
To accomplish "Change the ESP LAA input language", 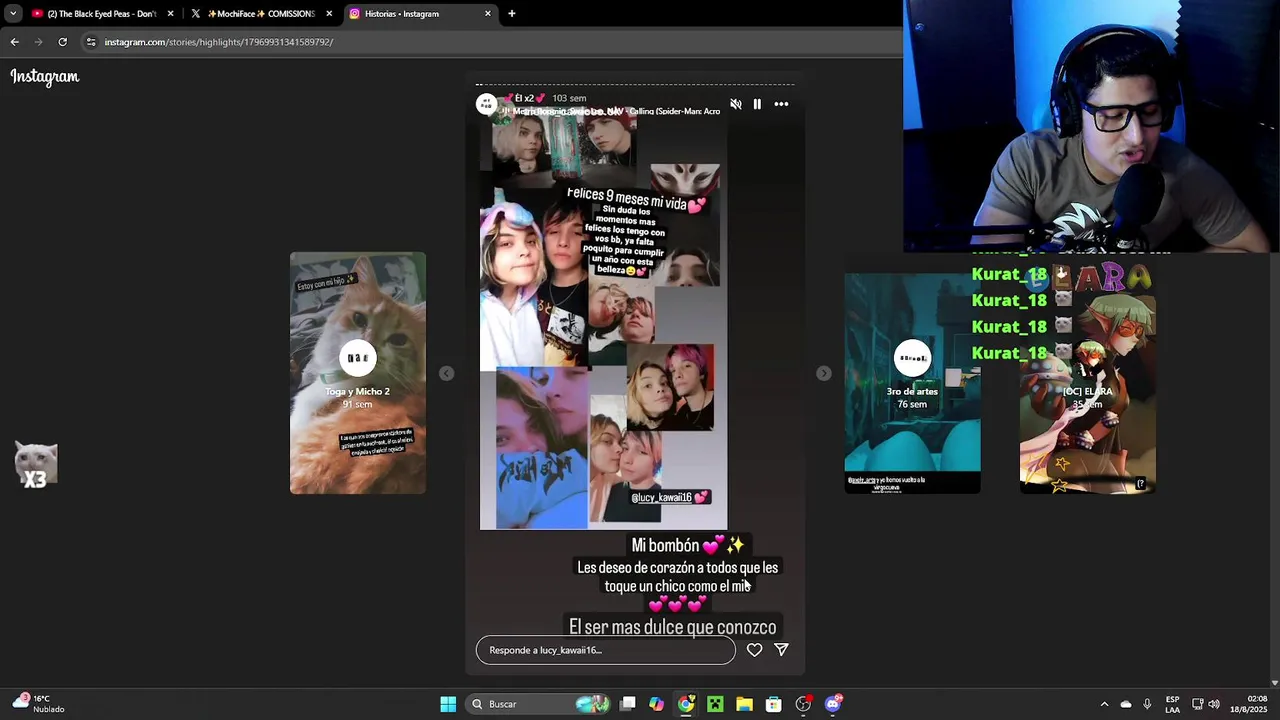I will pyautogui.click(x=1172, y=704).
